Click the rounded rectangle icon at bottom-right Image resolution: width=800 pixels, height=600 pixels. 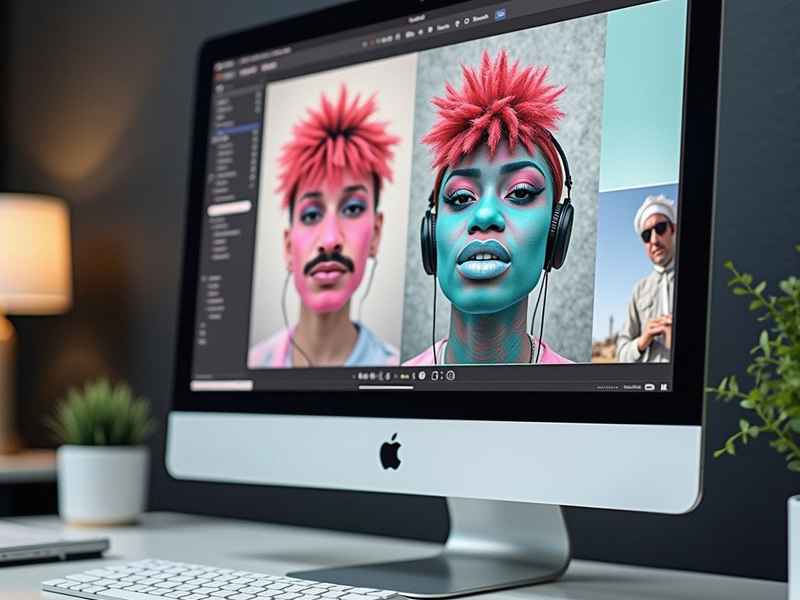649,387
